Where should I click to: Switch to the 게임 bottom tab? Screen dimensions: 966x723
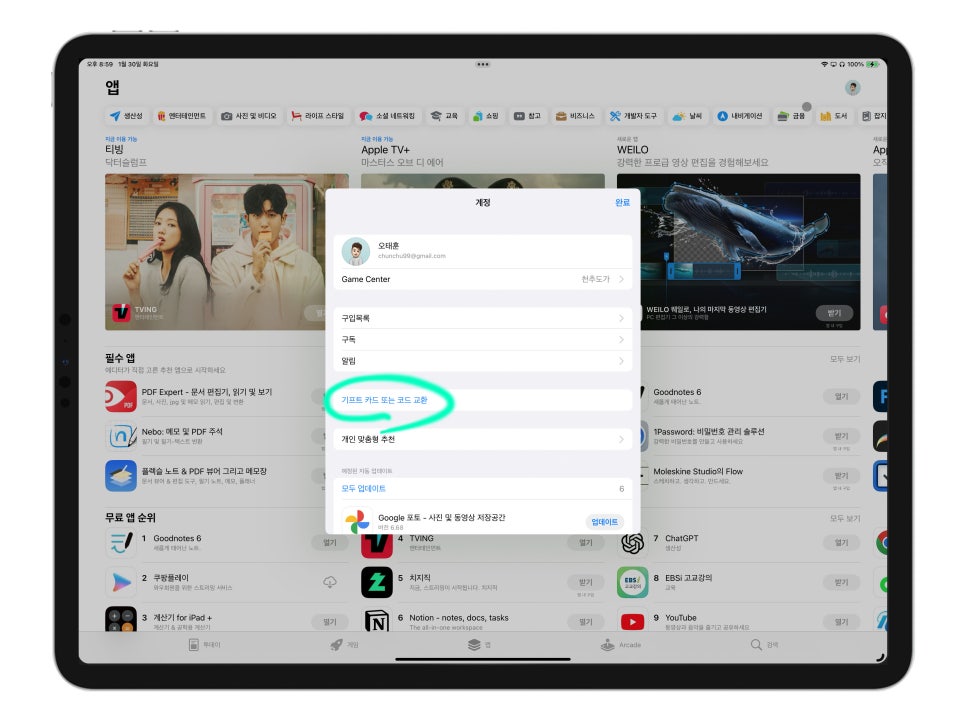point(344,645)
